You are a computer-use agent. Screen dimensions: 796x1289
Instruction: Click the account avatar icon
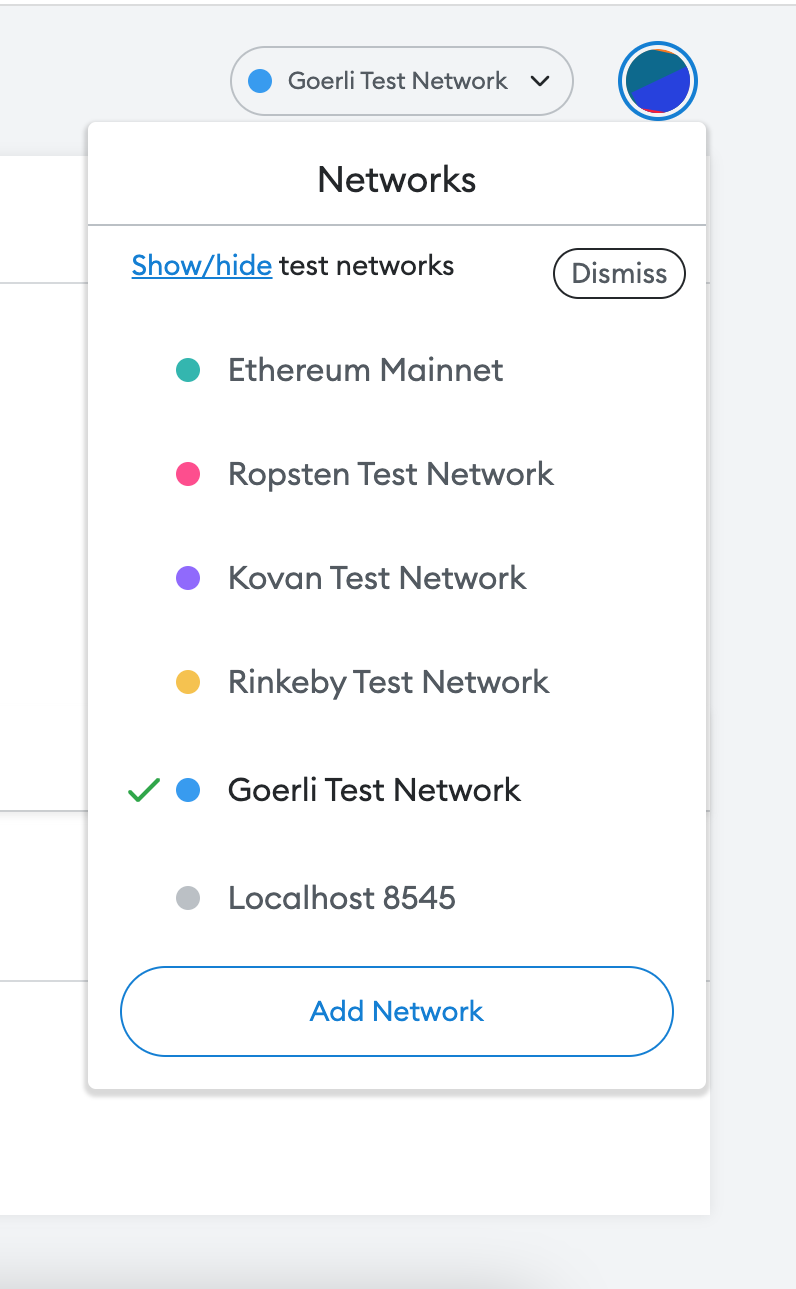658,81
